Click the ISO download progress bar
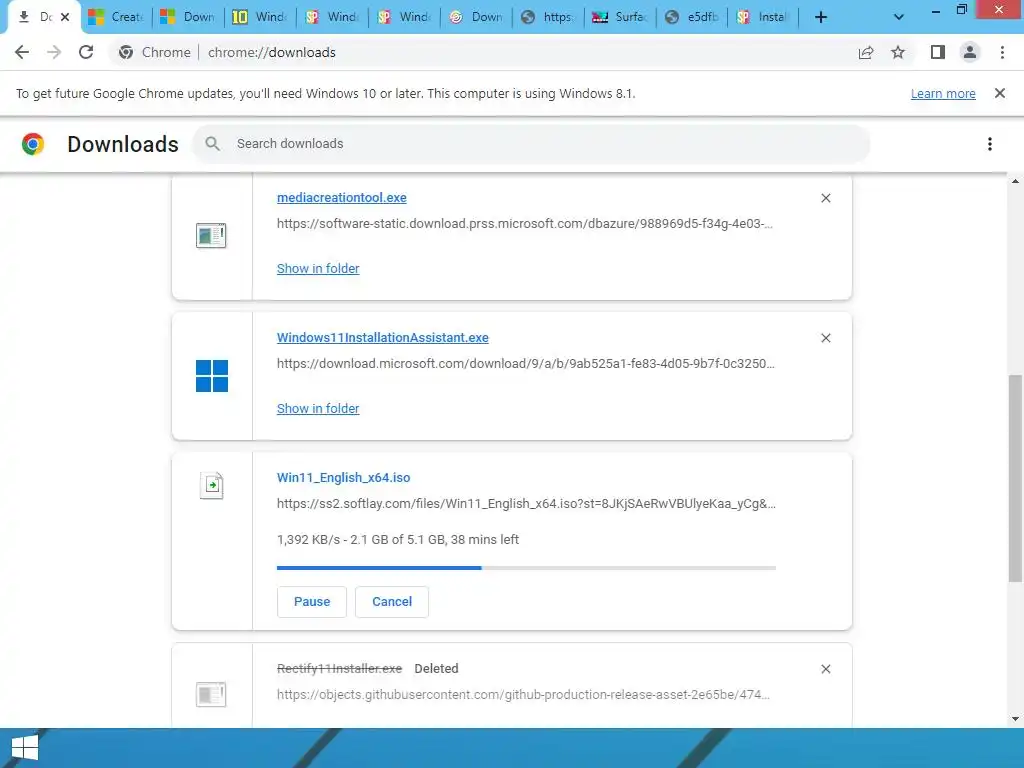1024x768 pixels. tap(526, 568)
